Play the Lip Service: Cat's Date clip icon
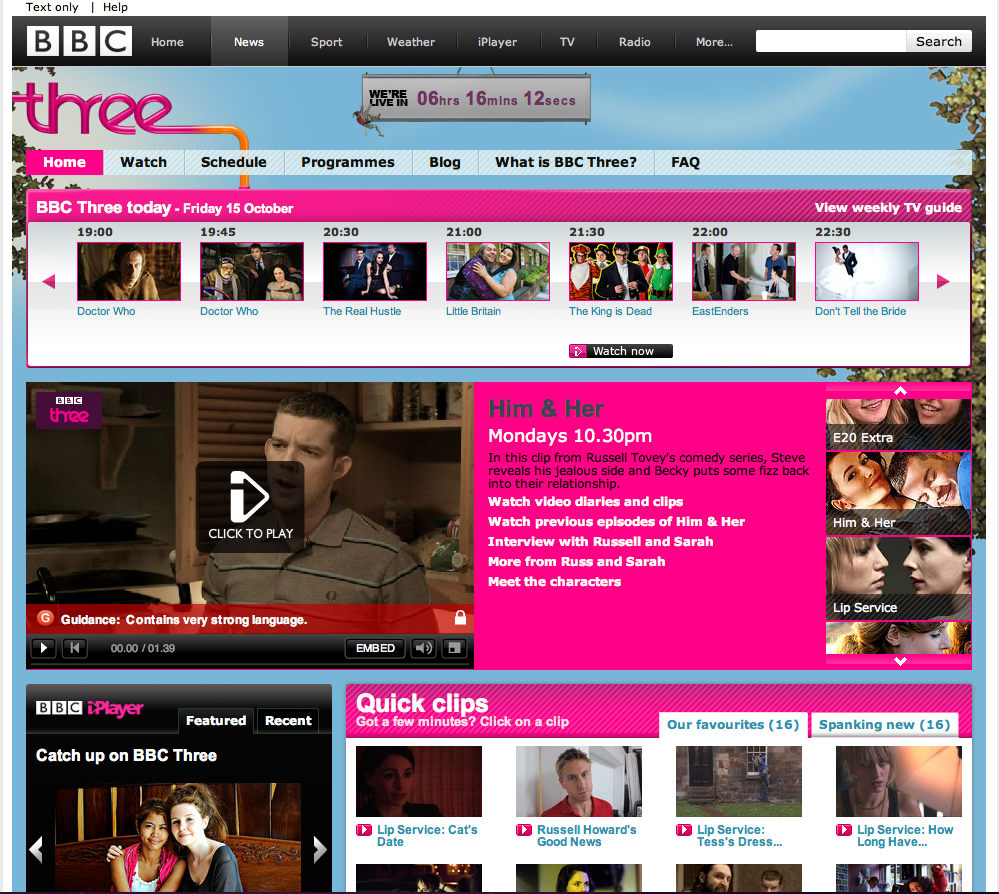The width and height of the screenshot is (999, 894). pos(365,829)
